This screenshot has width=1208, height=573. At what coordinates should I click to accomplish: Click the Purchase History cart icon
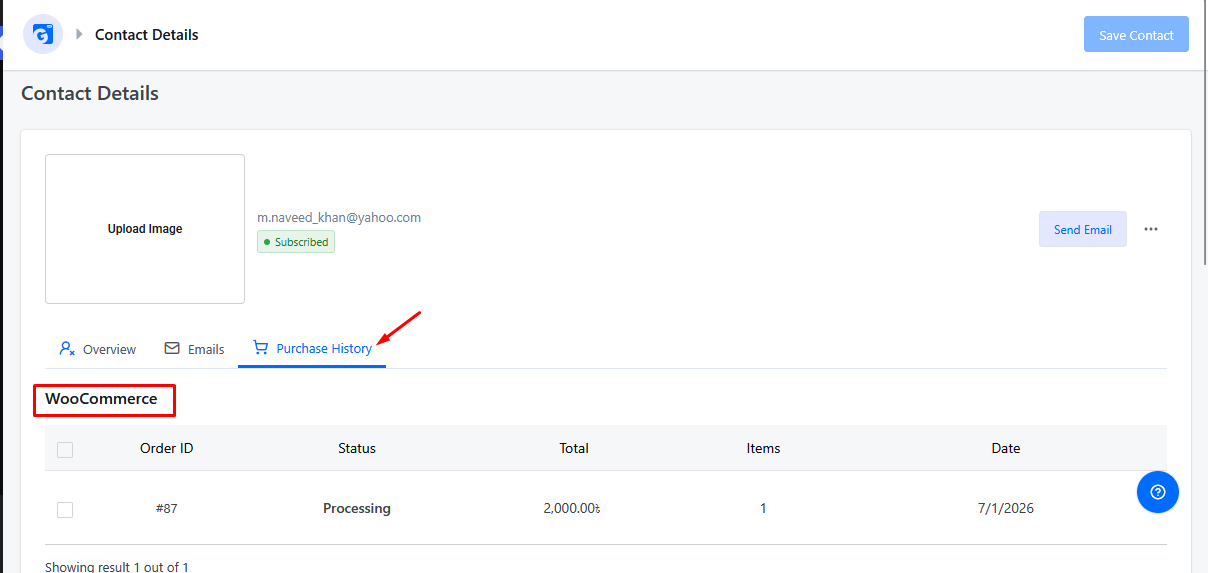[261, 348]
